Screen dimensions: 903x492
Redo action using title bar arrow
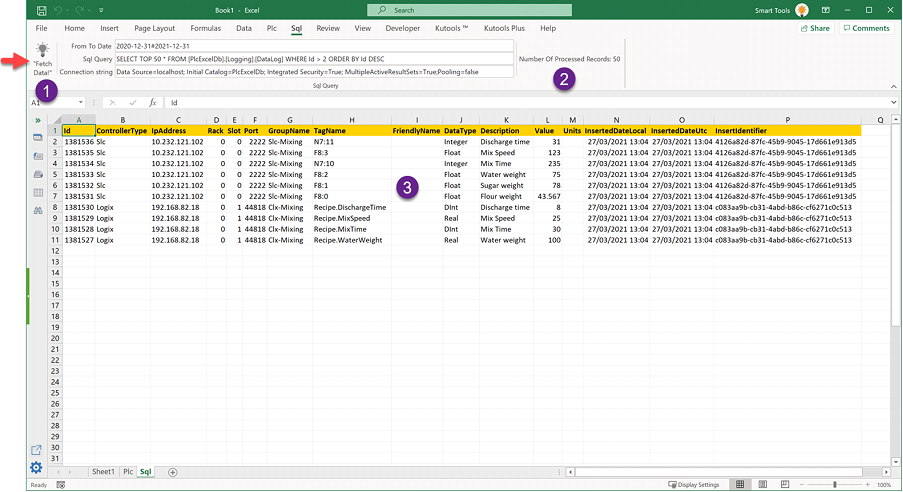pyautogui.click(x=79, y=10)
